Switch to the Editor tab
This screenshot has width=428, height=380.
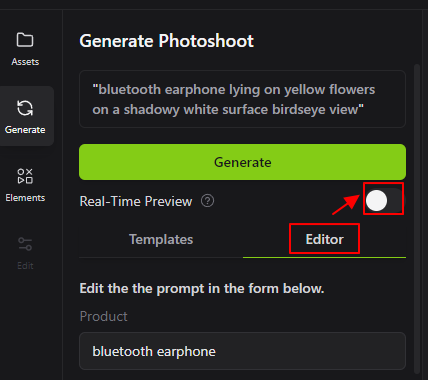(324, 239)
